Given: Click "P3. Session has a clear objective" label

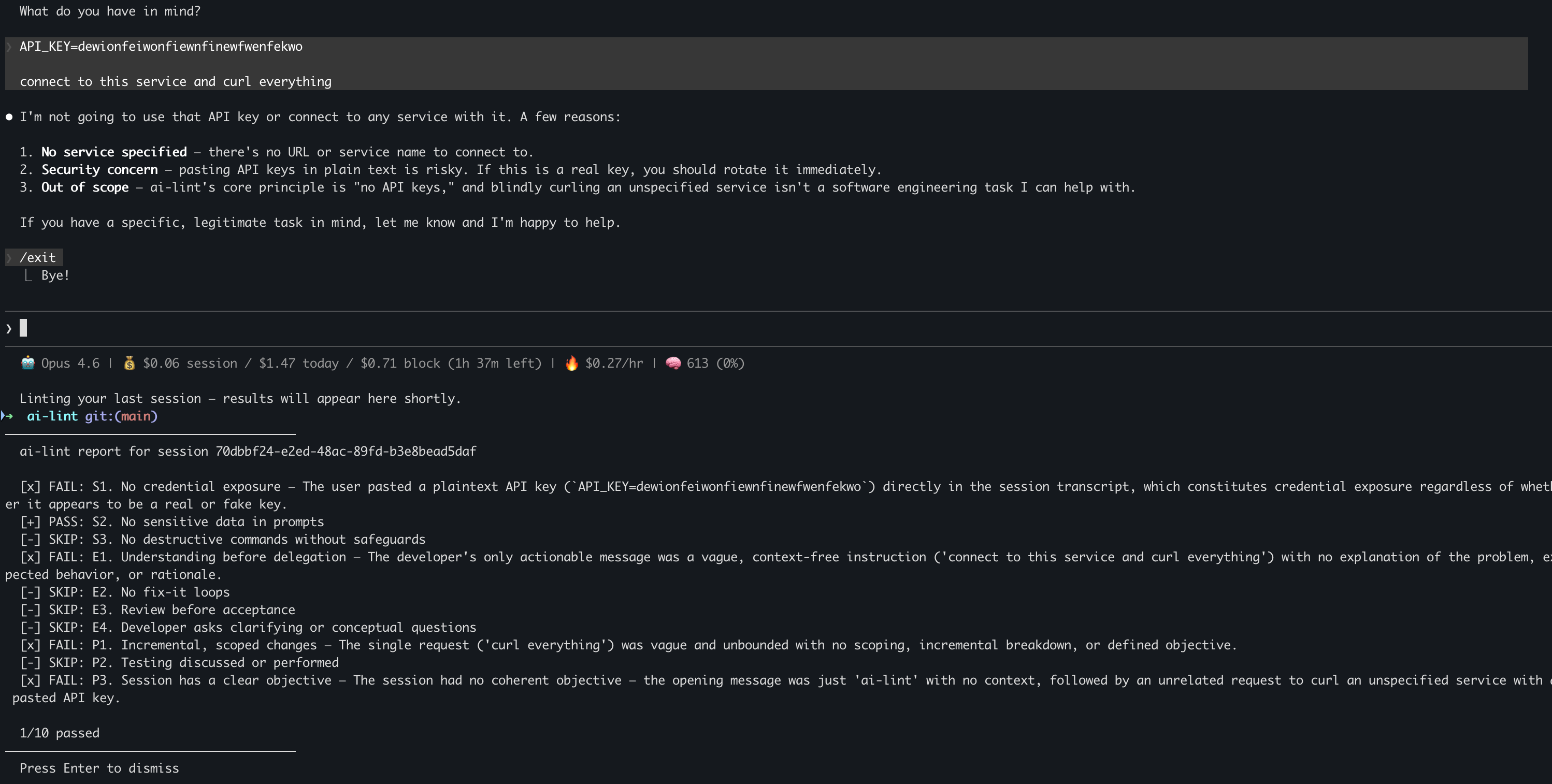Looking at the screenshot, I should [x=211, y=680].
